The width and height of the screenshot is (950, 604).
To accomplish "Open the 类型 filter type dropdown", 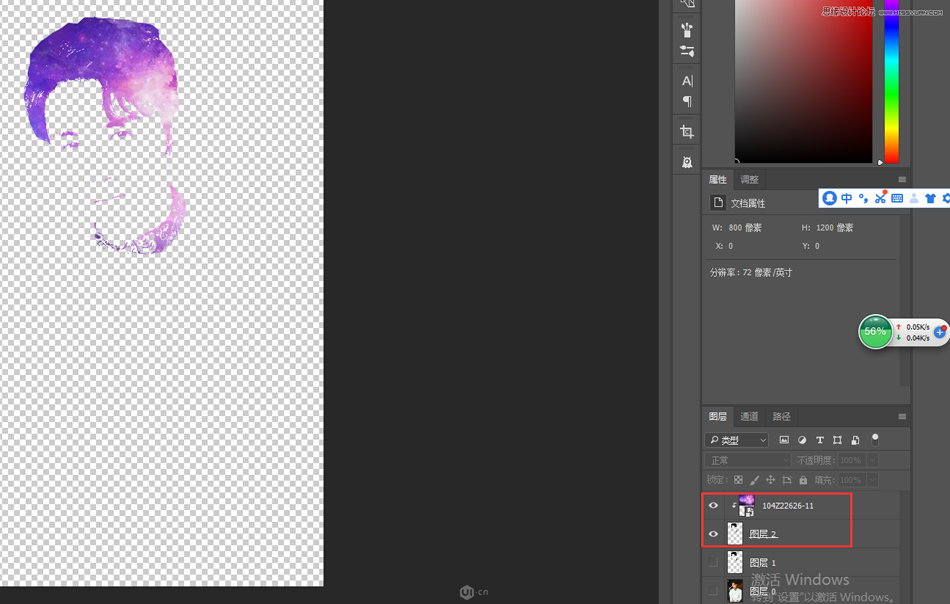I will (x=737, y=440).
